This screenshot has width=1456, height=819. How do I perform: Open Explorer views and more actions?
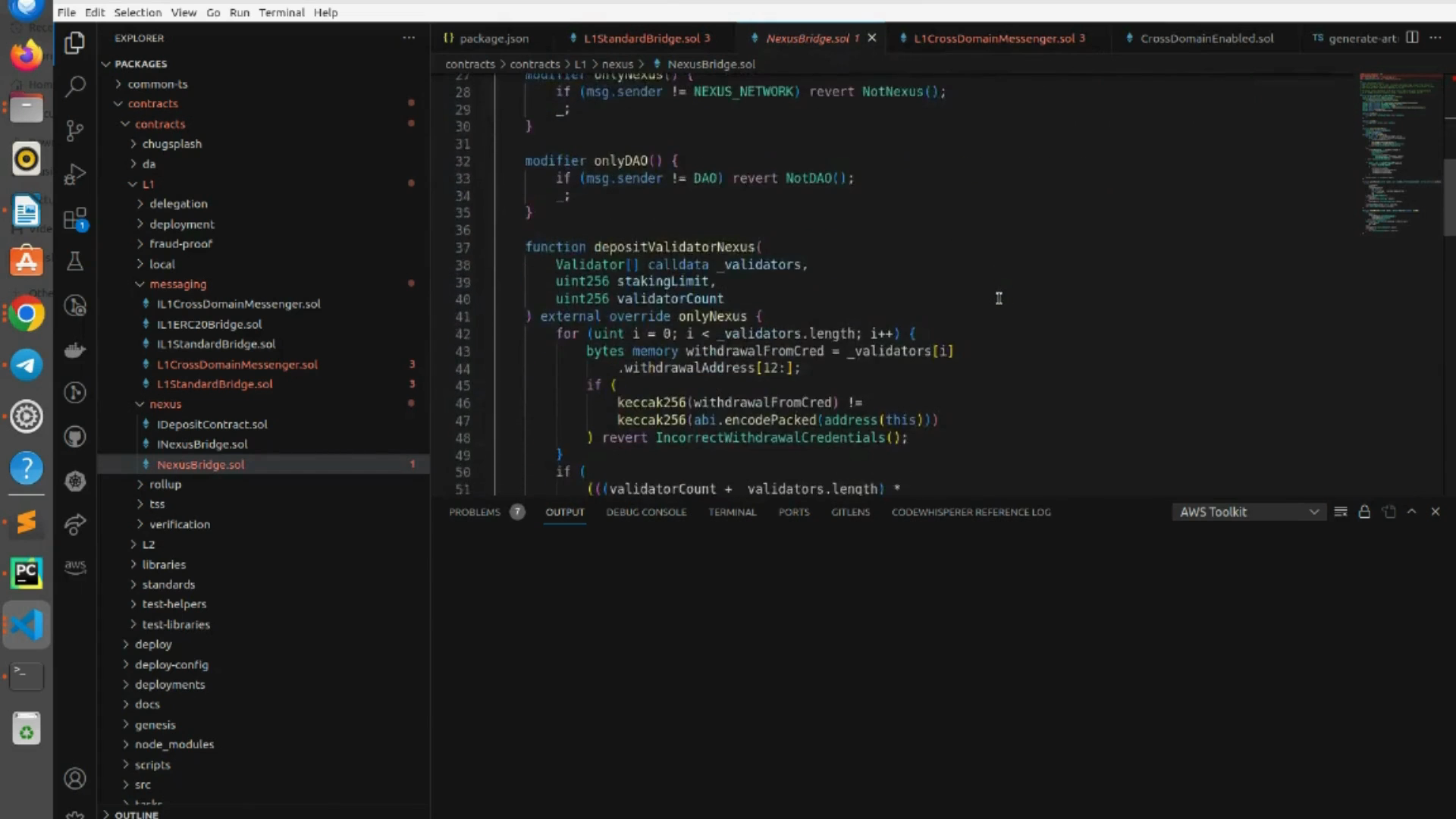pyautogui.click(x=409, y=38)
